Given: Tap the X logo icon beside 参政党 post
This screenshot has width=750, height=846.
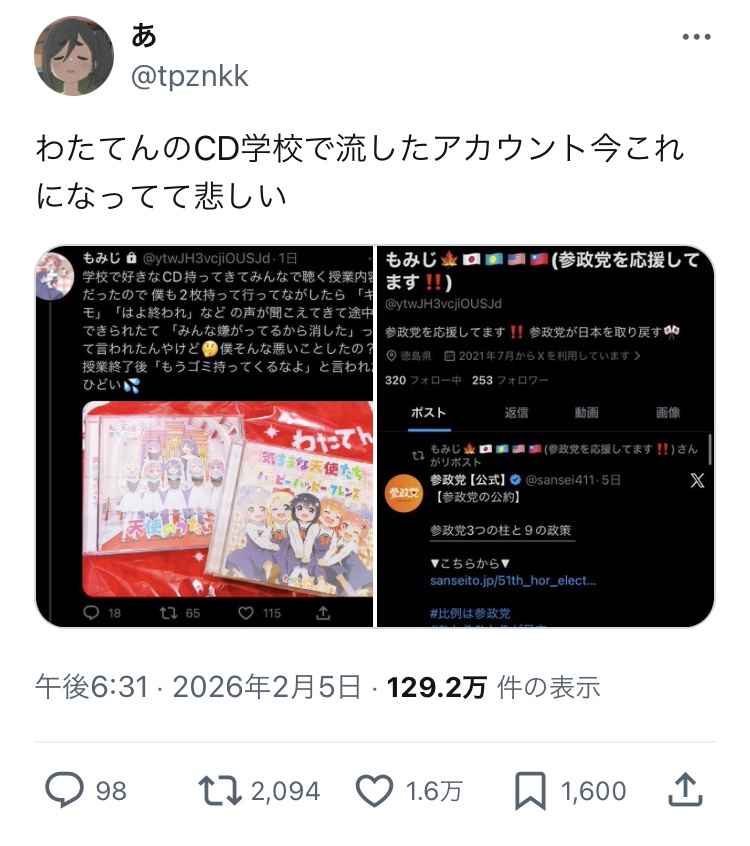Looking at the screenshot, I should 697,480.
